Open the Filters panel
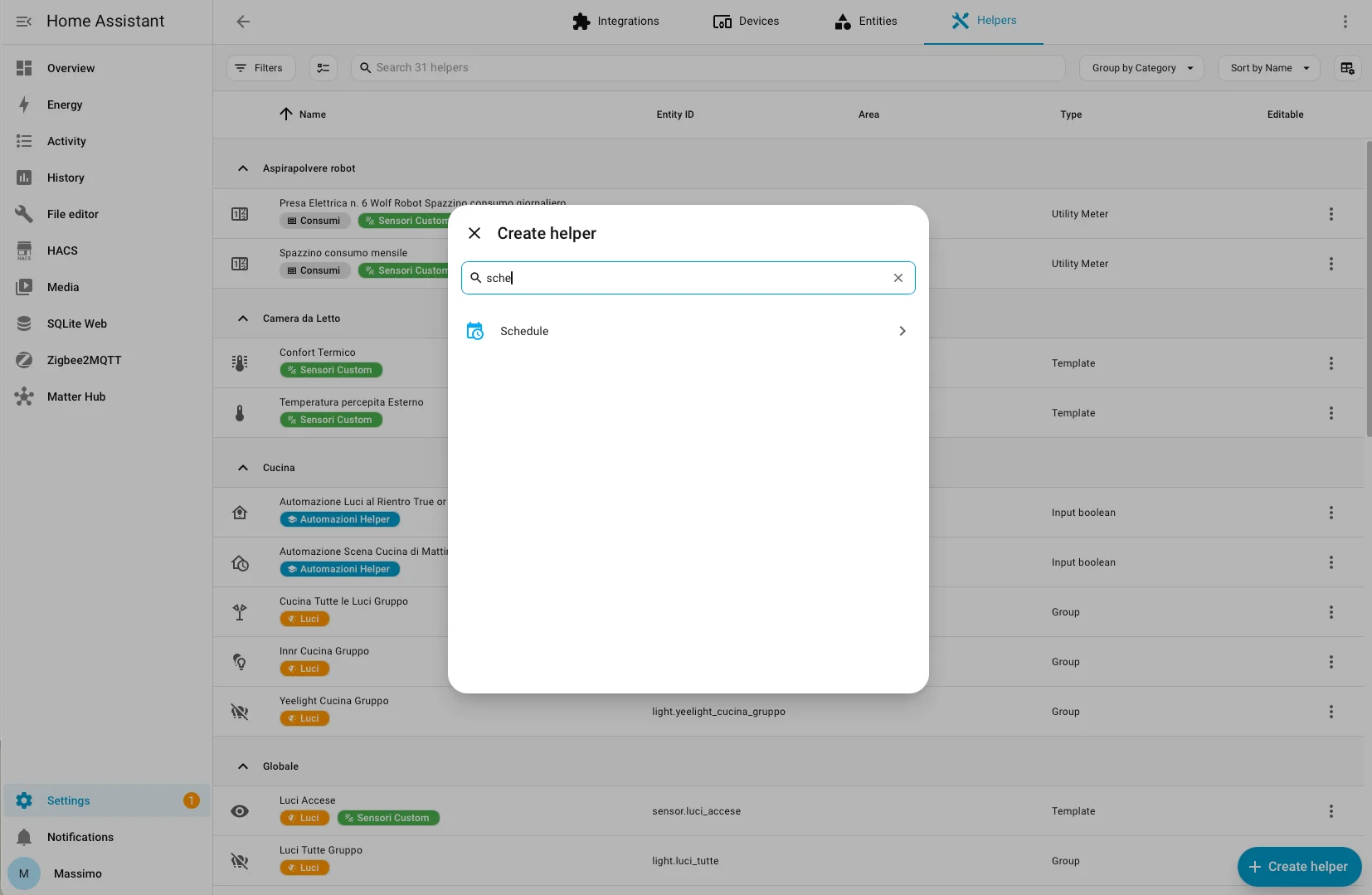 tap(260, 68)
